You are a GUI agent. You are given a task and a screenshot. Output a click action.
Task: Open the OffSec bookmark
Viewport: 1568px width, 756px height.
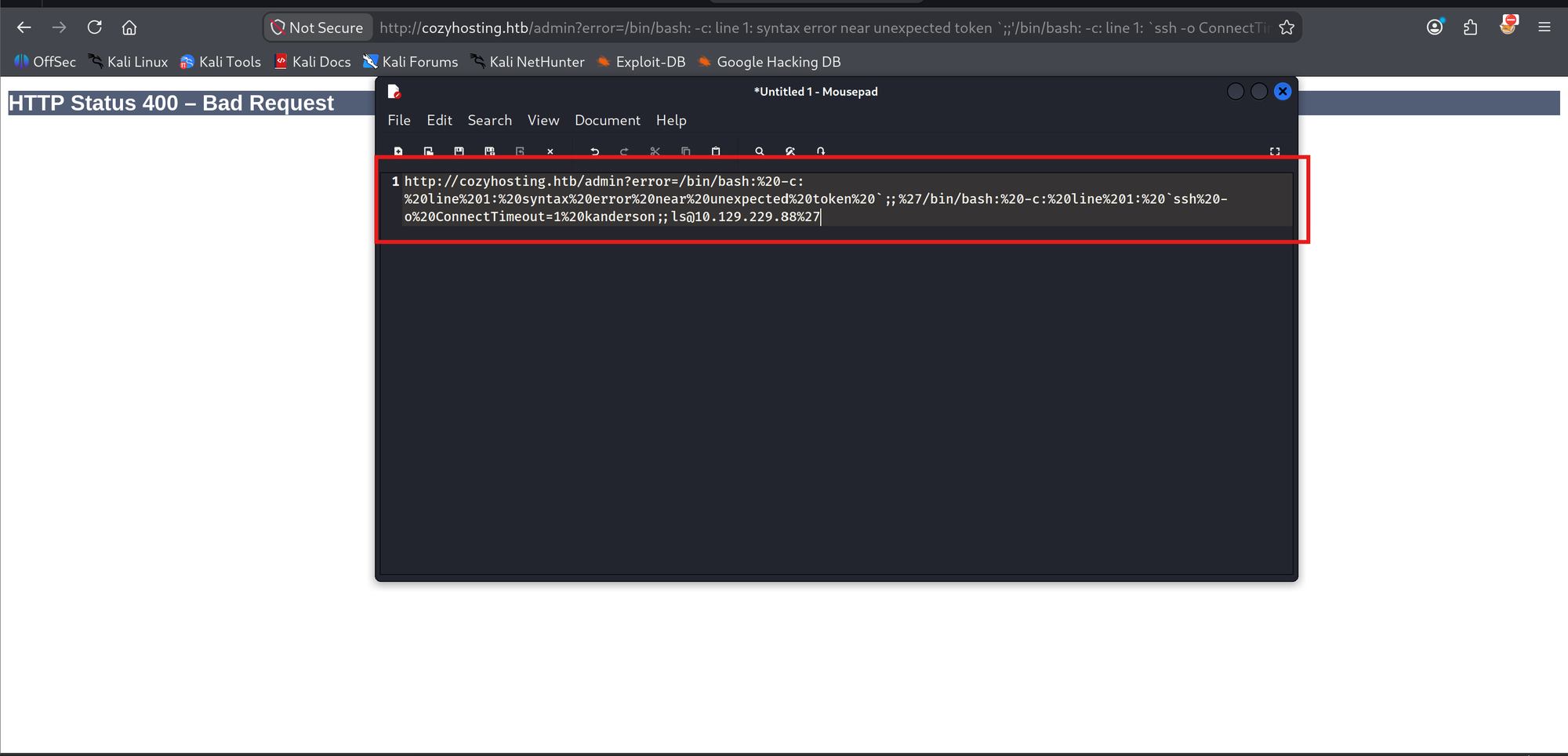click(x=45, y=62)
